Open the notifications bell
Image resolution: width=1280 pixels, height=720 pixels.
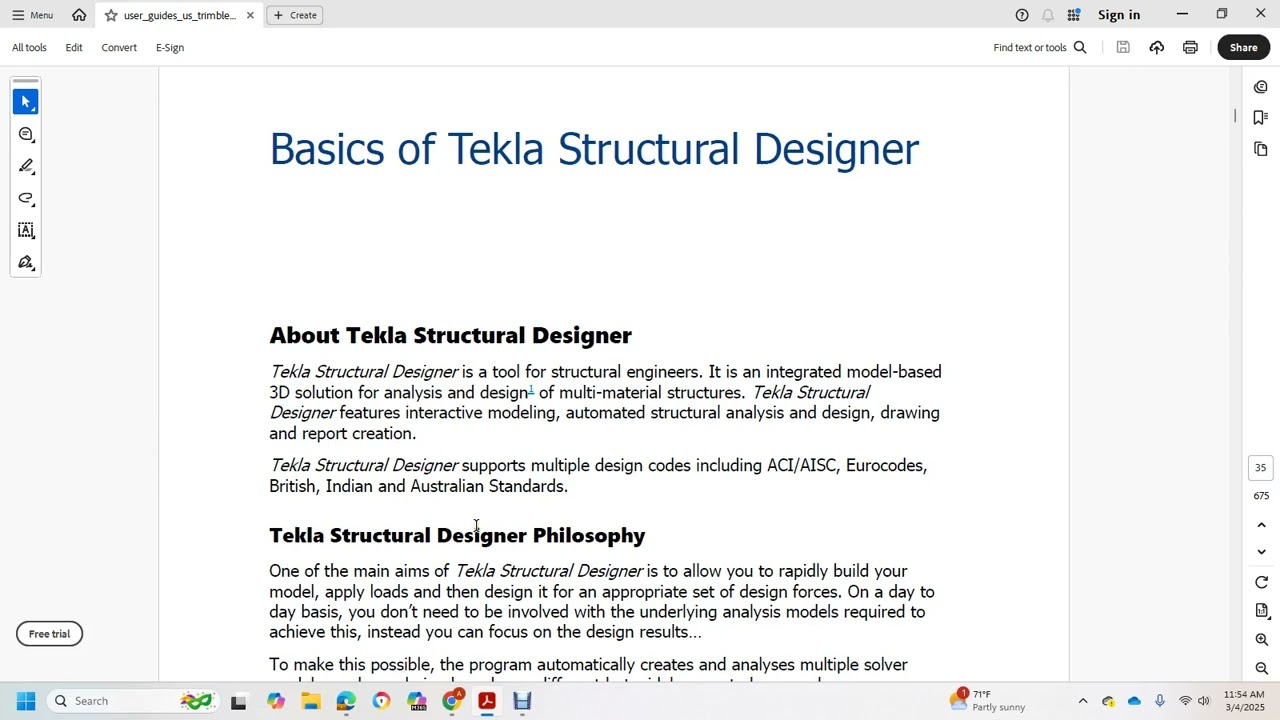pos(1048,15)
